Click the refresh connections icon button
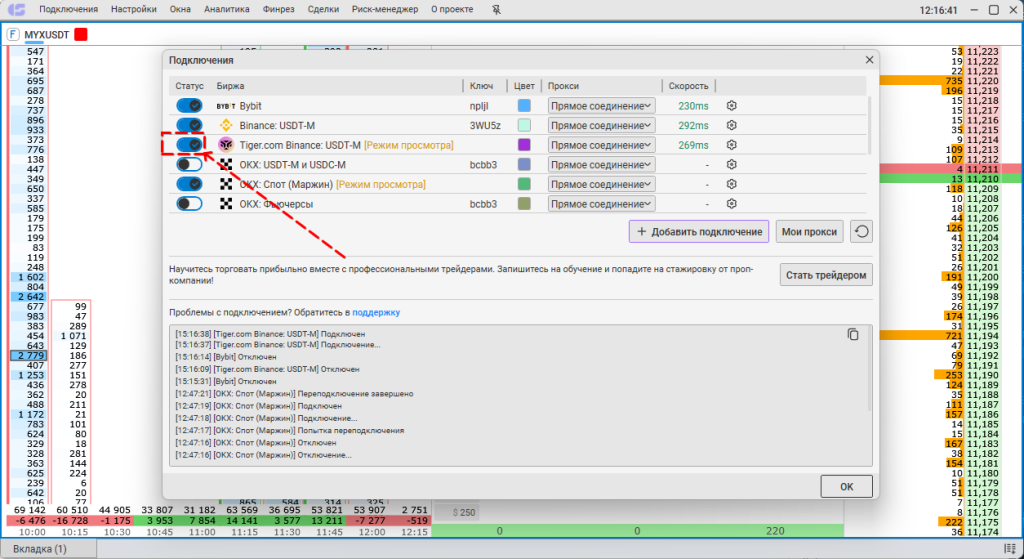The width and height of the screenshot is (1024, 559). [861, 232]
